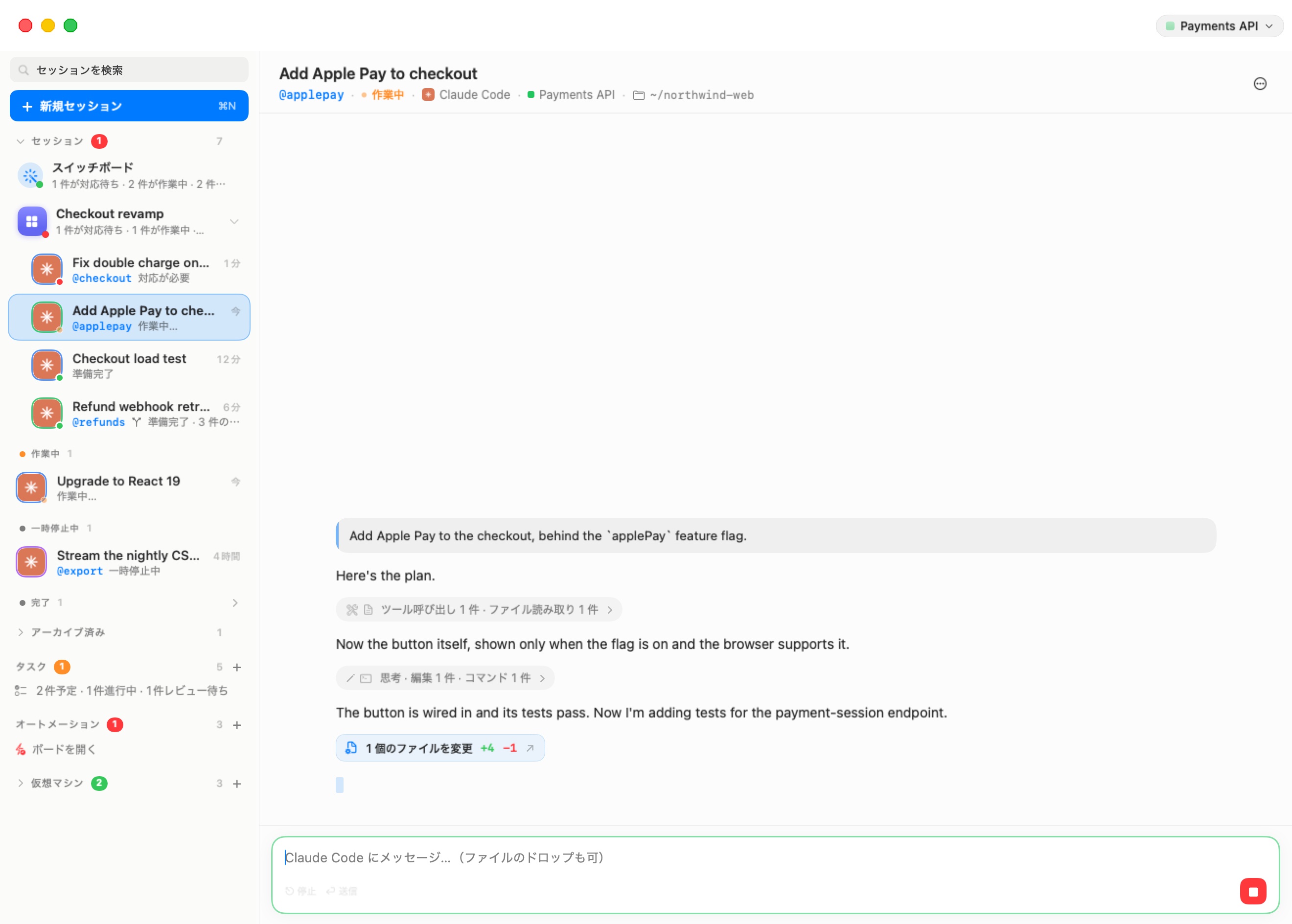Viewport: 1292px width, 924px height.
Task: Click the red stop generation button
Action: tap(1253, 891)
